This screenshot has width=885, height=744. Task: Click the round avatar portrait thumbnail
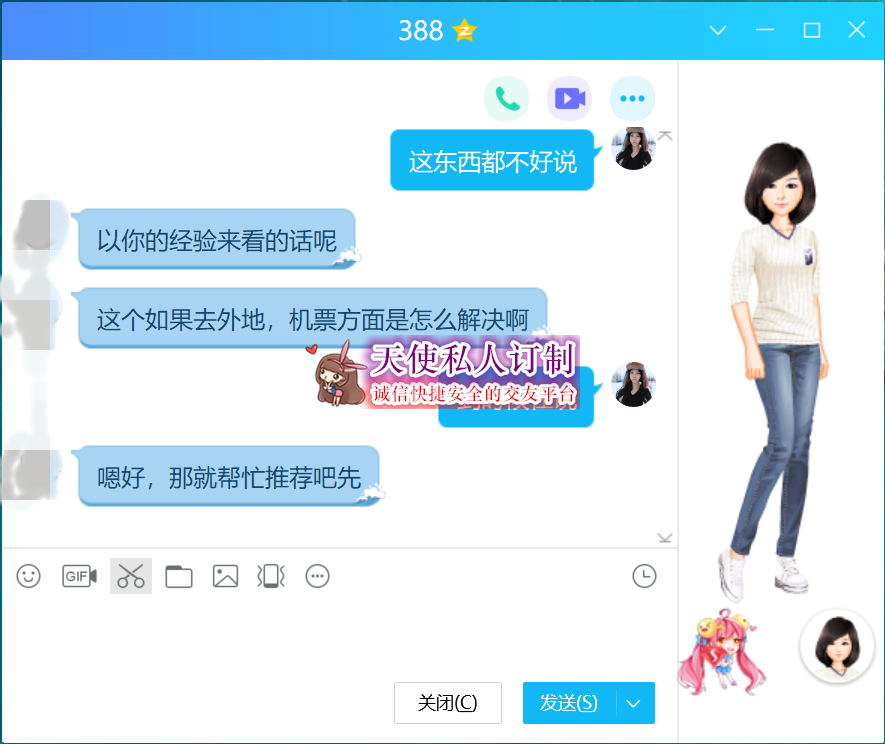click(x=838, y=646)
